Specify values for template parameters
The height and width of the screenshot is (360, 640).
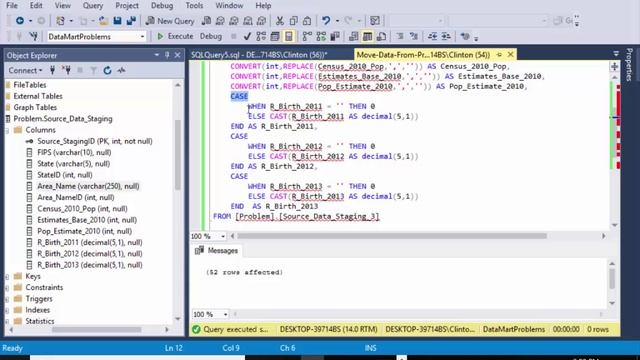pos(465,36)
